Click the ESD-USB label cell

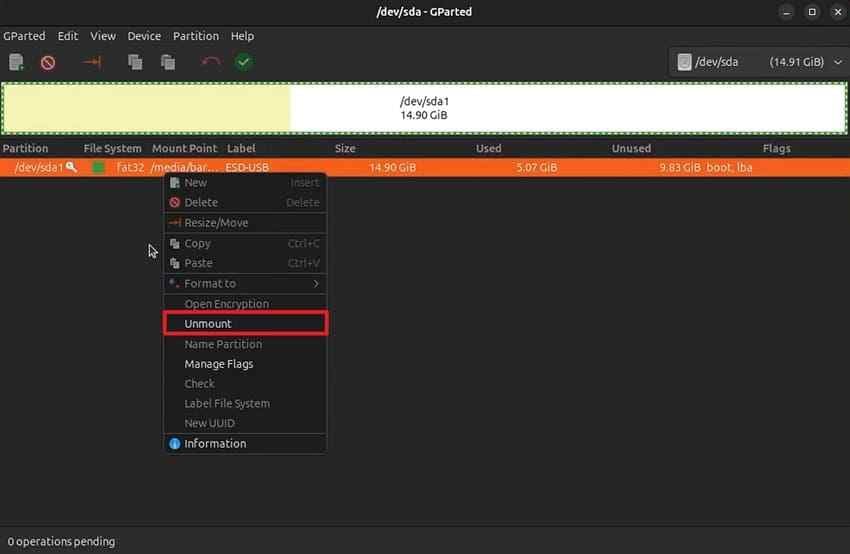click(x=247, y=168)
